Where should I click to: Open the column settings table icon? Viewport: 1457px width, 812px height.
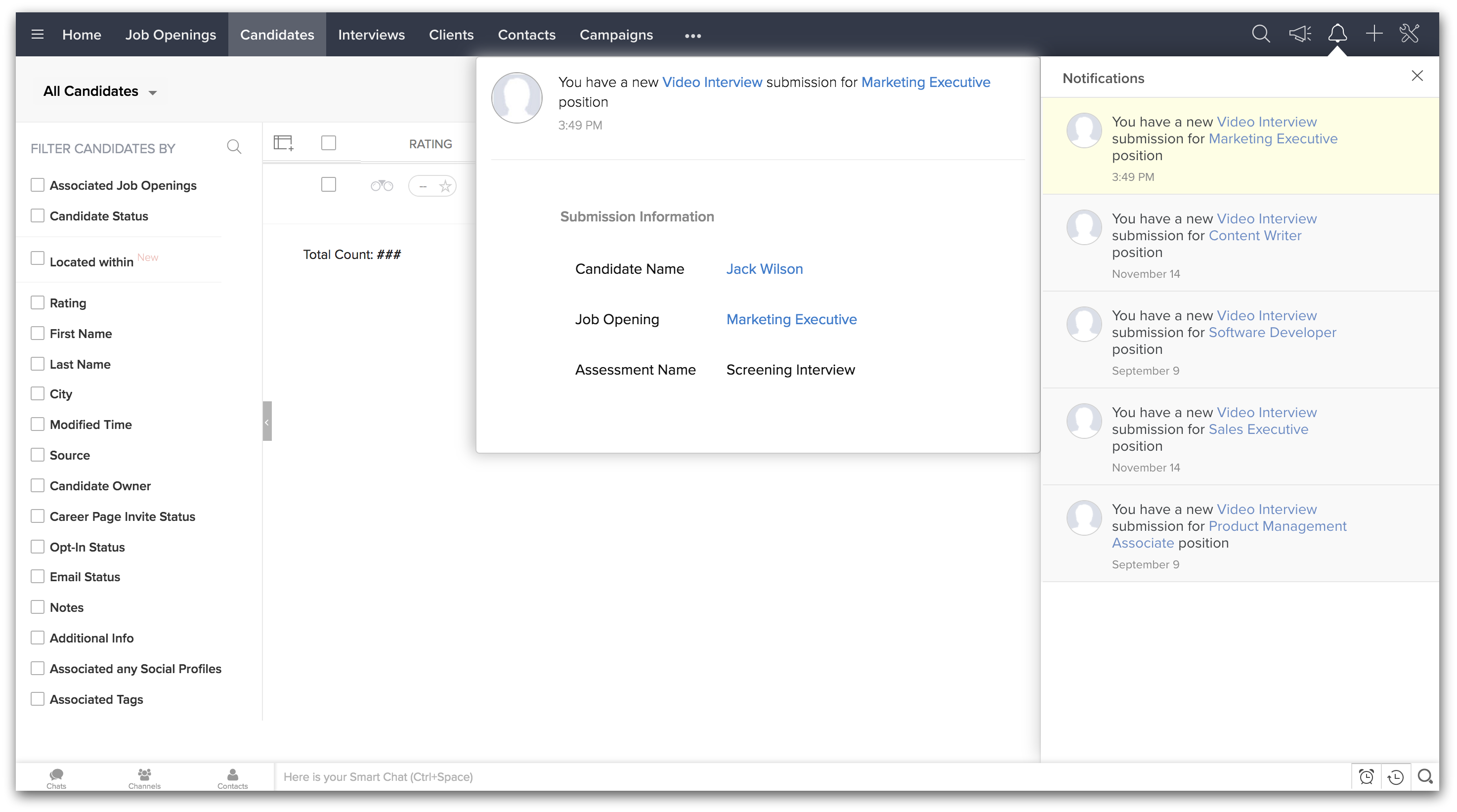tap(283, 143)
